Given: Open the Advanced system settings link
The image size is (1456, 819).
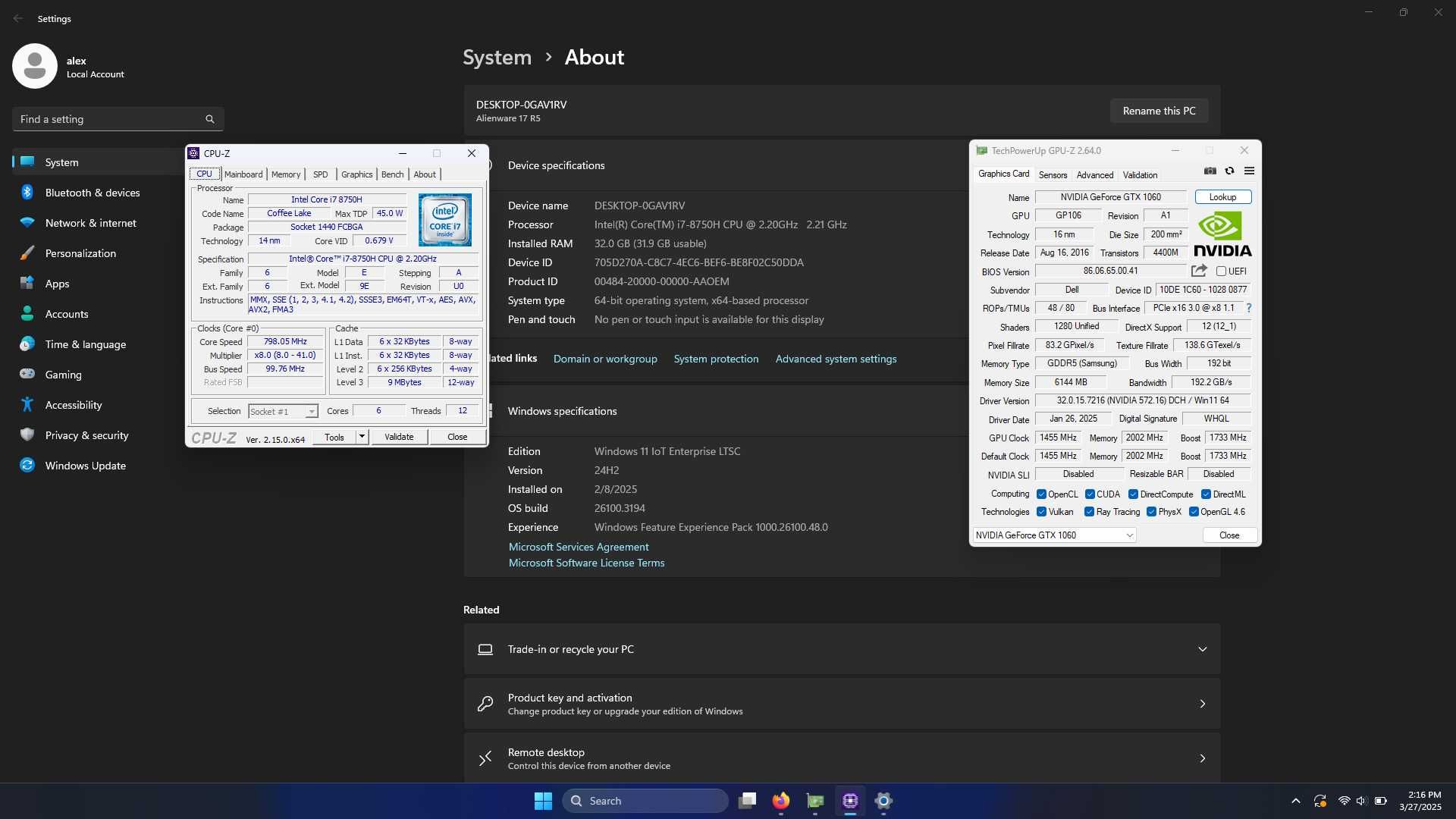Looking at the screenshot, I should point(836,359).
